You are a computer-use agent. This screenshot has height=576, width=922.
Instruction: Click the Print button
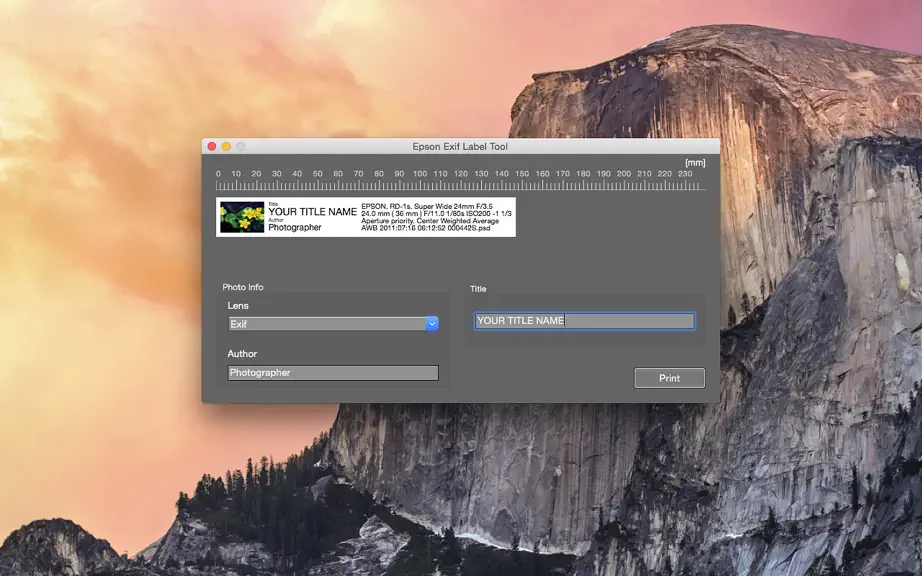(669, 378)
